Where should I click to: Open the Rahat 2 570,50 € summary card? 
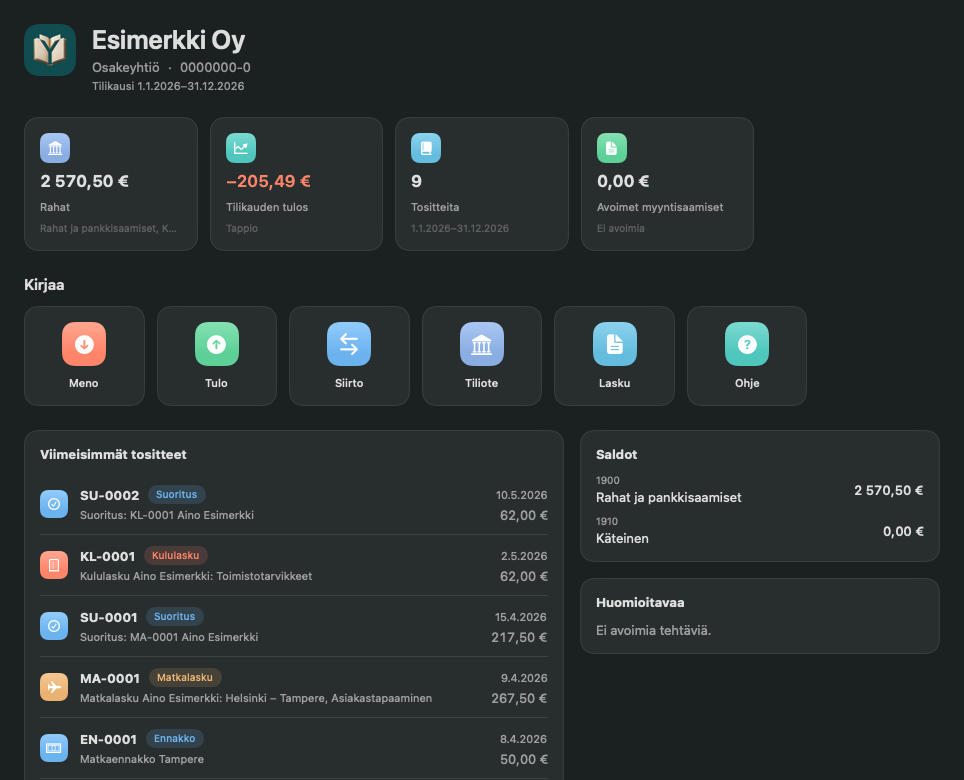pyautogui.click(x=111, y=184)
